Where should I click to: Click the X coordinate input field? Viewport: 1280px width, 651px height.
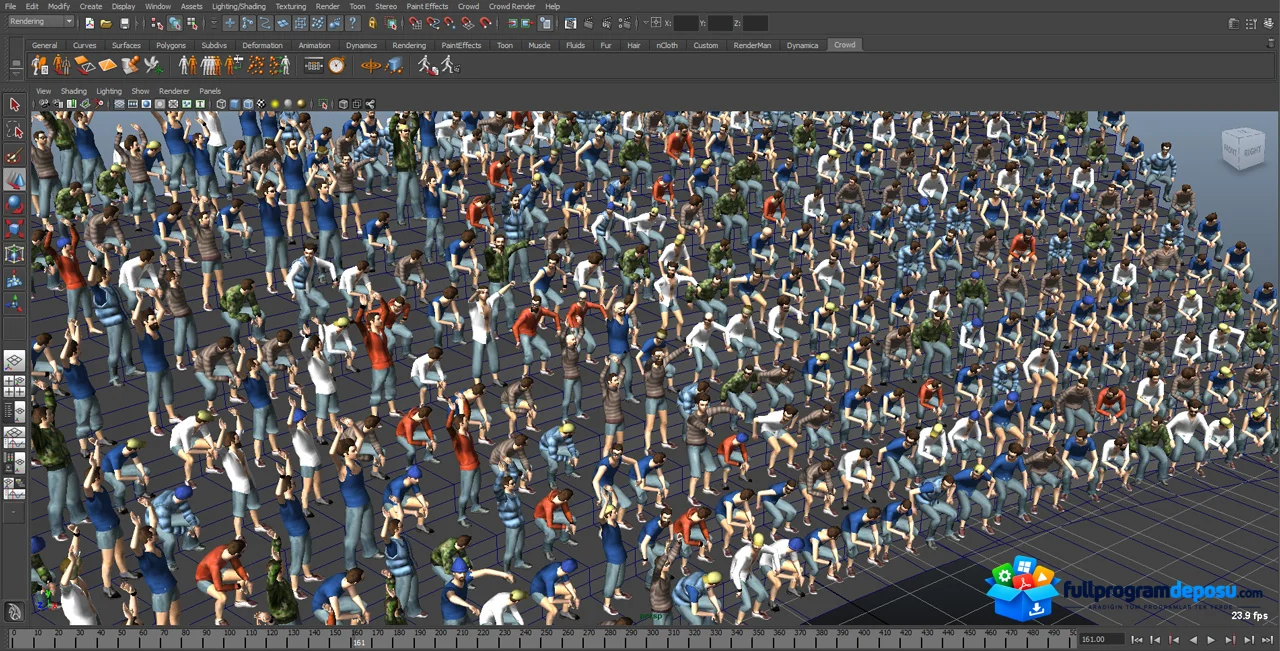(x=686, y=22)
